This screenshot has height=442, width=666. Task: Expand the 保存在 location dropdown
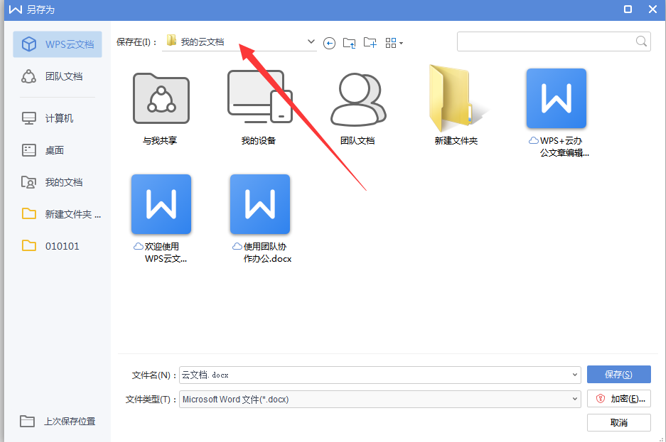click(311, 43)
